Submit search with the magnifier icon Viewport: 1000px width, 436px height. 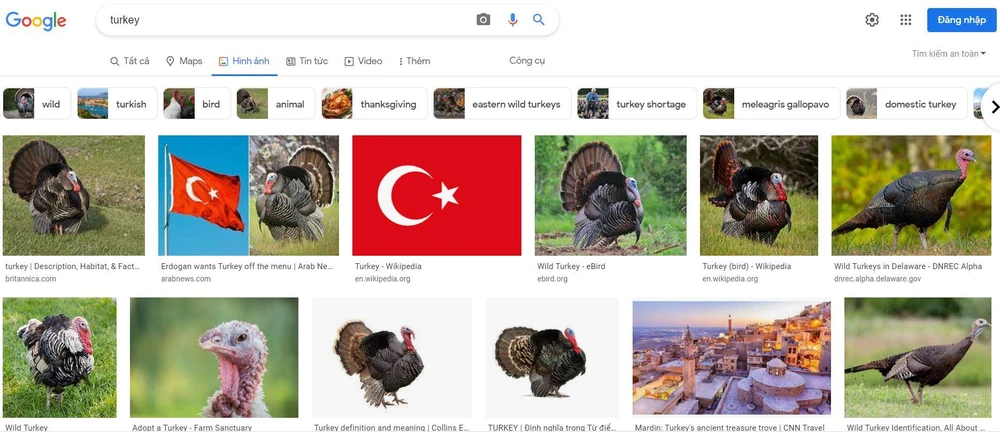click(x=539, y=20)
